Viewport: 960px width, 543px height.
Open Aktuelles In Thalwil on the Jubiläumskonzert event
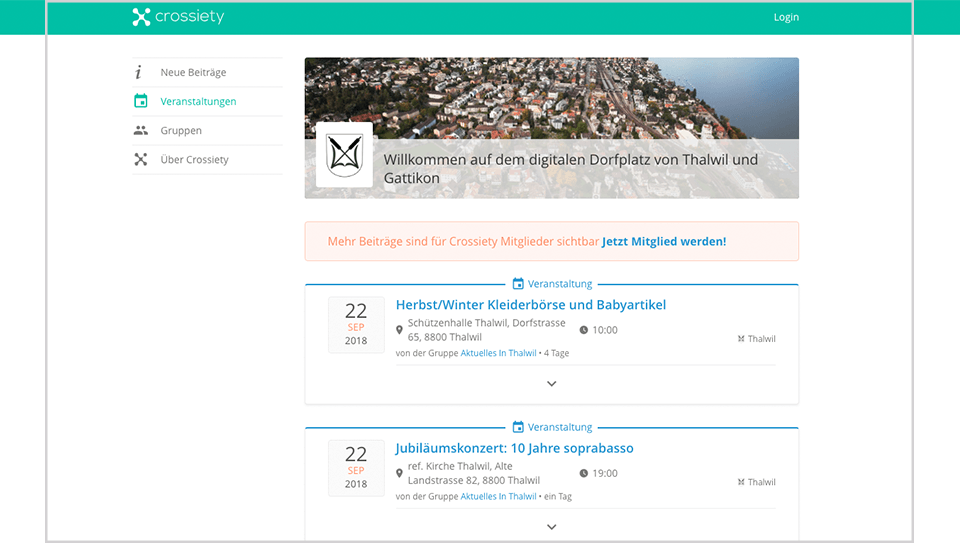point(498,496)
